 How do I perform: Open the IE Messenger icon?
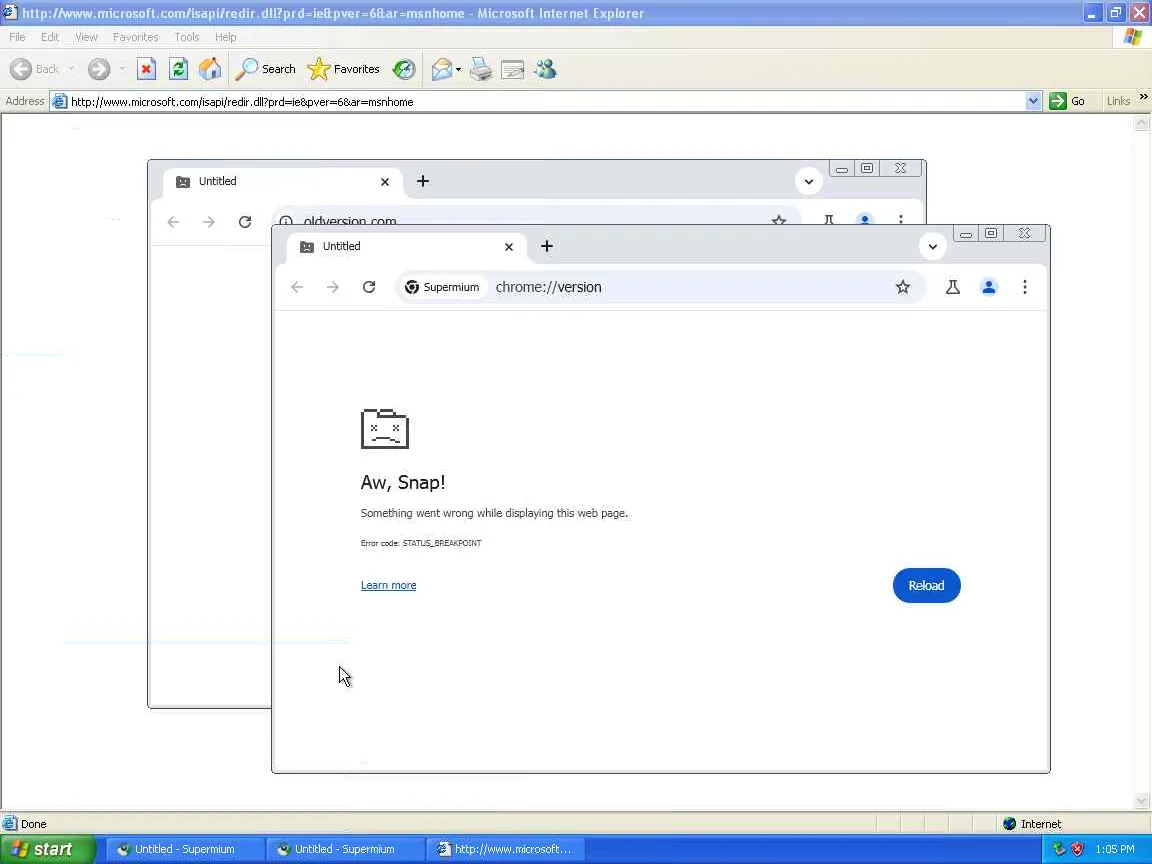point(545,69)
